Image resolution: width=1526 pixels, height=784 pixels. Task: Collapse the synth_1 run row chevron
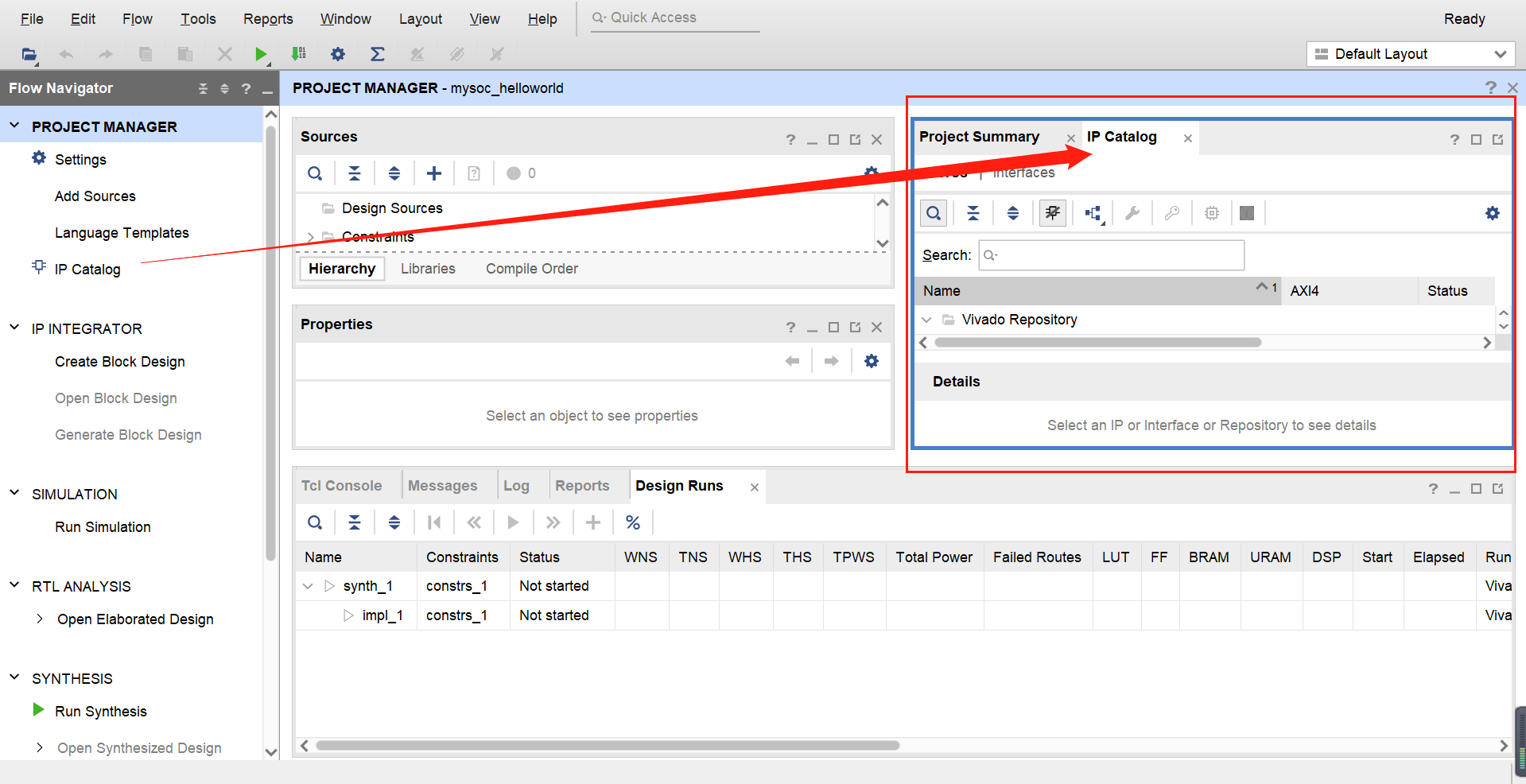(x=308, y=586)
